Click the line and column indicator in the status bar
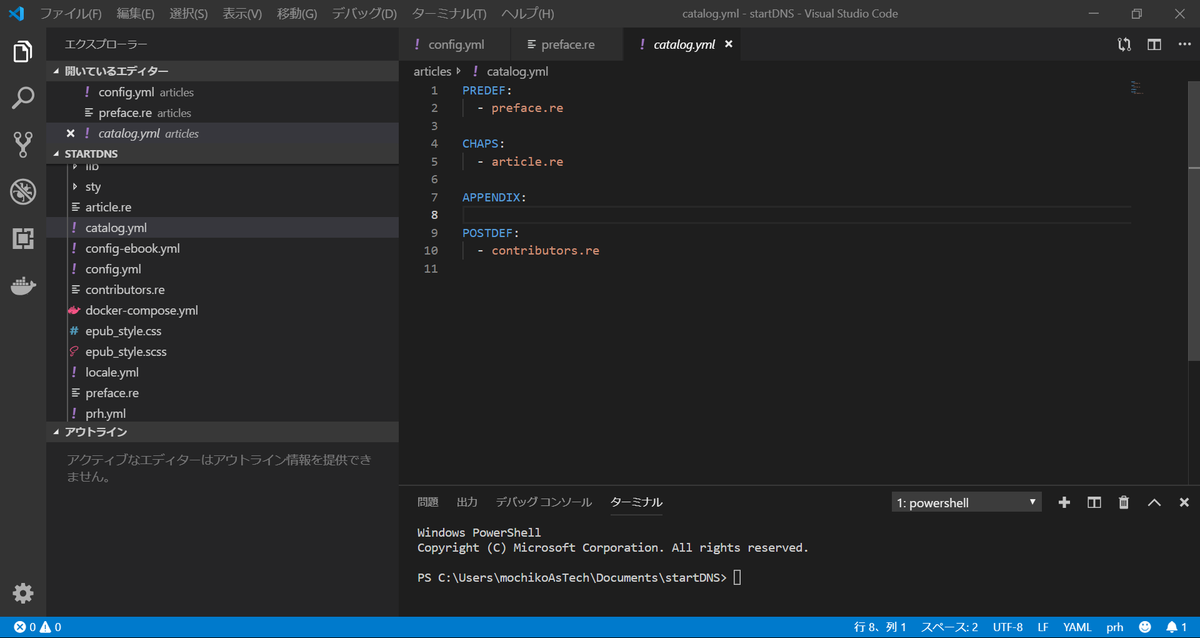Viewport: 1200px width, 638px height. tap(880, 627)
